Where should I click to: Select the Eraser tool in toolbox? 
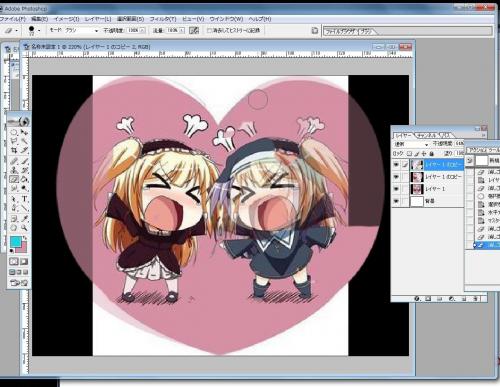click(x=14, y=179)
